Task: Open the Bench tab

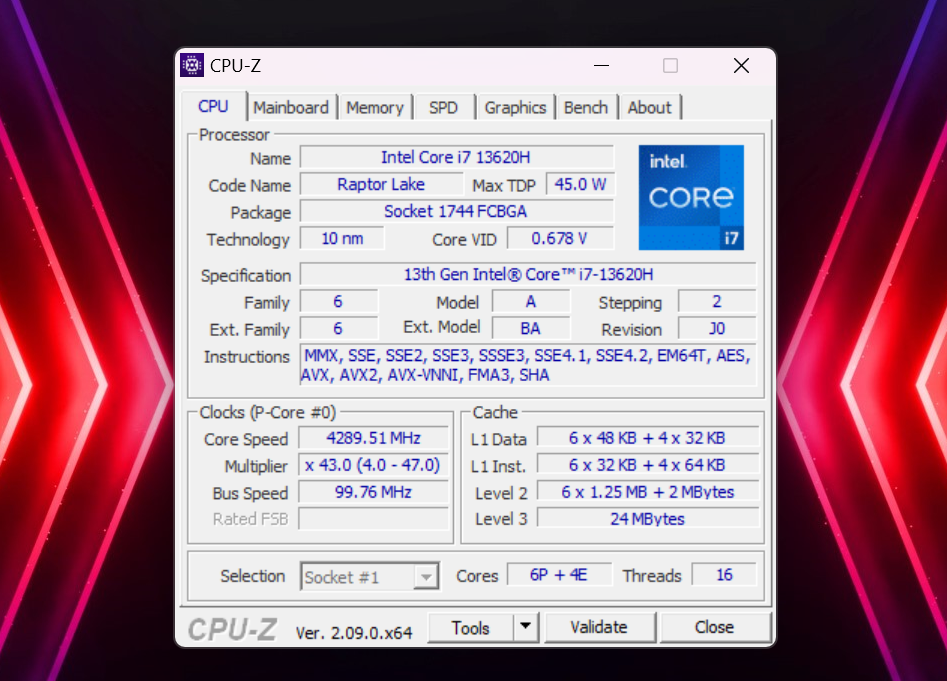Action: pyautogui.click(x=586, y=107)
